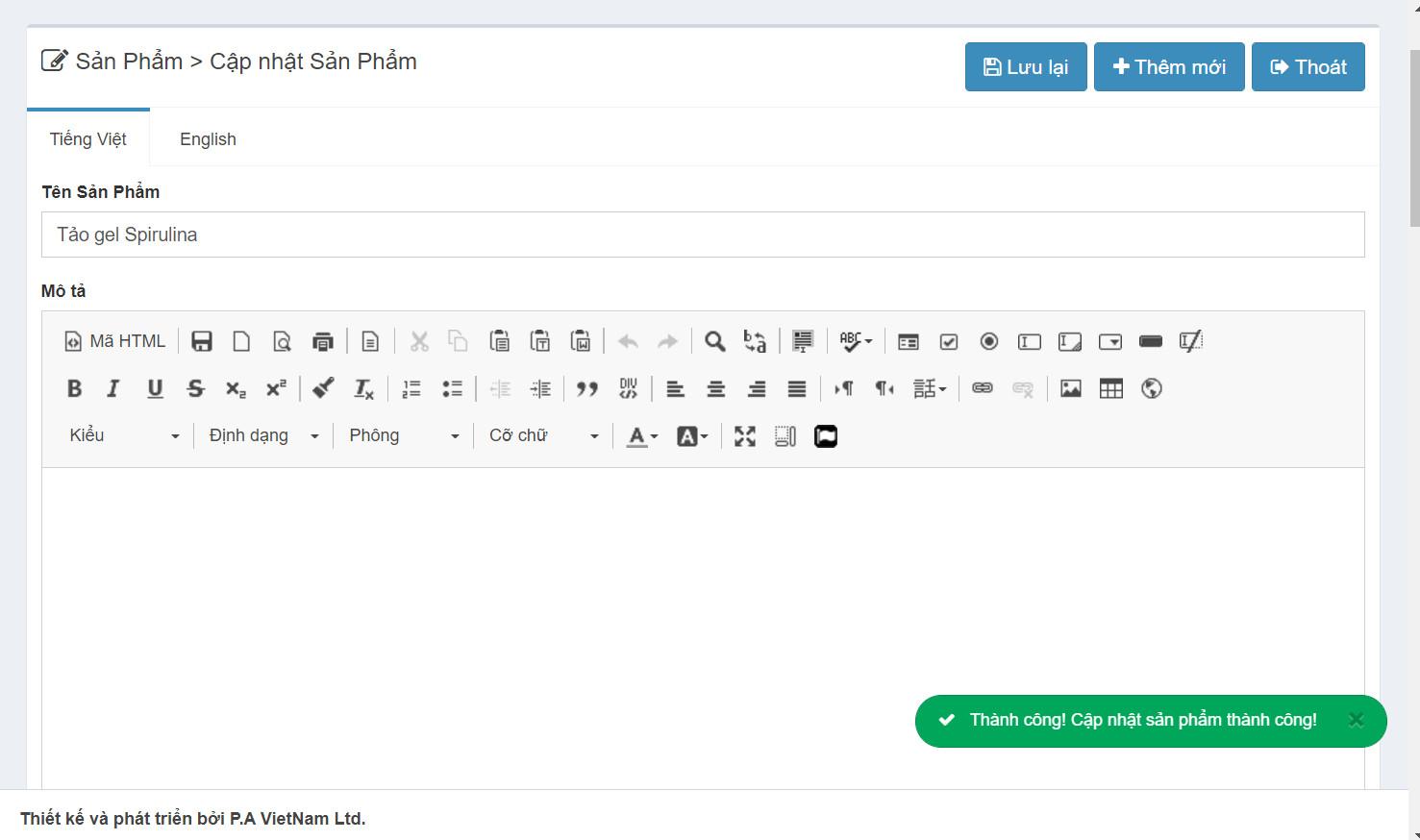This screenshot has width=1420, height=840.
Task: Open the text color picker
Action: (642, 435)
